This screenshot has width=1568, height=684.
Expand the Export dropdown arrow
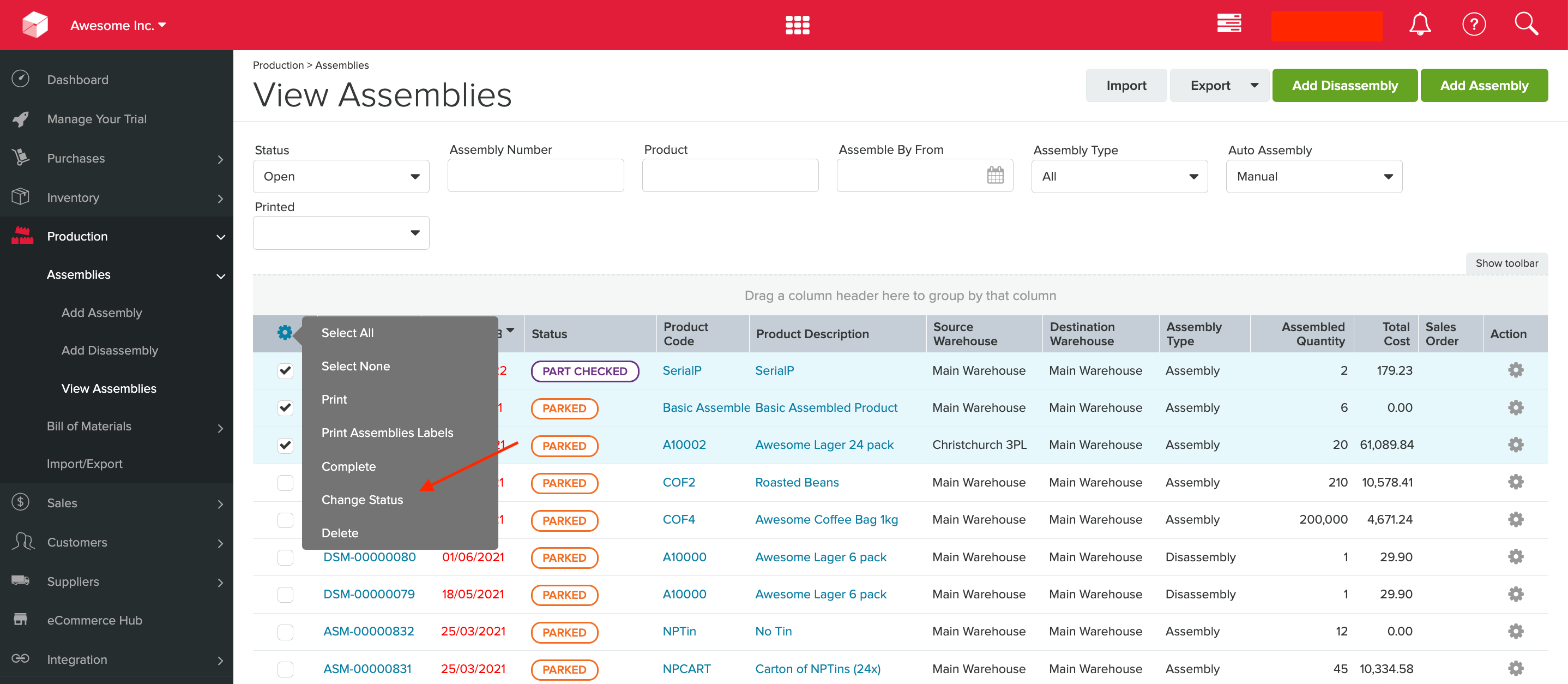(x=1255, y=85)
